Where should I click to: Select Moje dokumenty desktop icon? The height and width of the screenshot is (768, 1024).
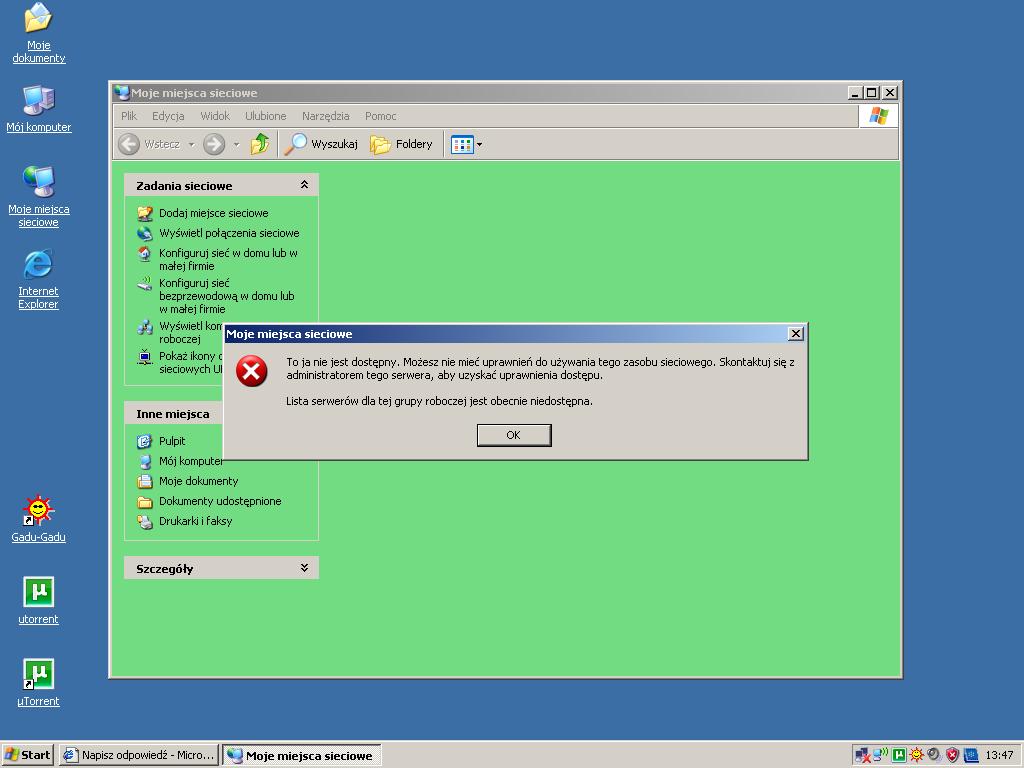pyautogui.click(x=39, y=33)
